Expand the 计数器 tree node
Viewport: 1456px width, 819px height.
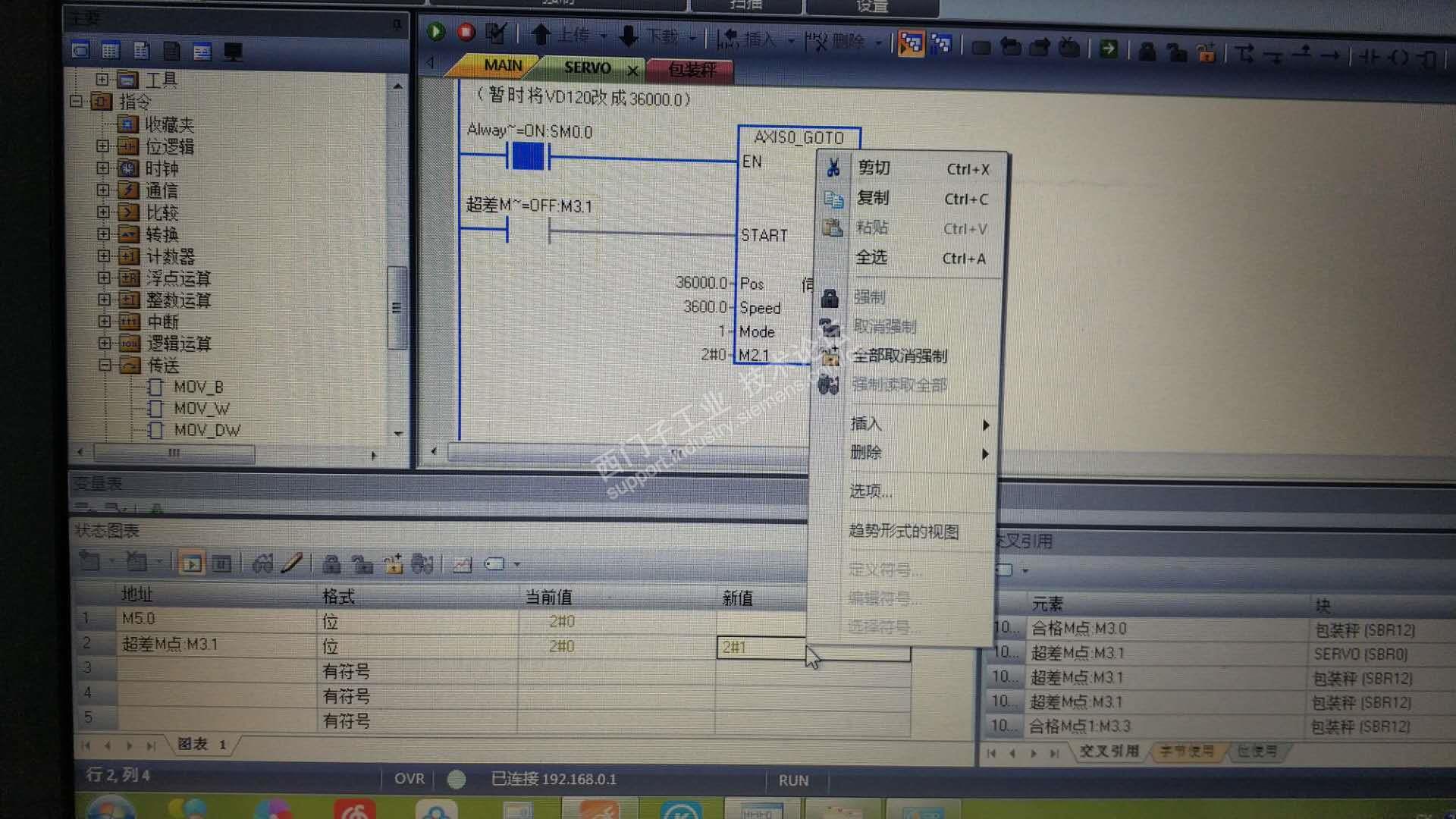tap(104, 256)
